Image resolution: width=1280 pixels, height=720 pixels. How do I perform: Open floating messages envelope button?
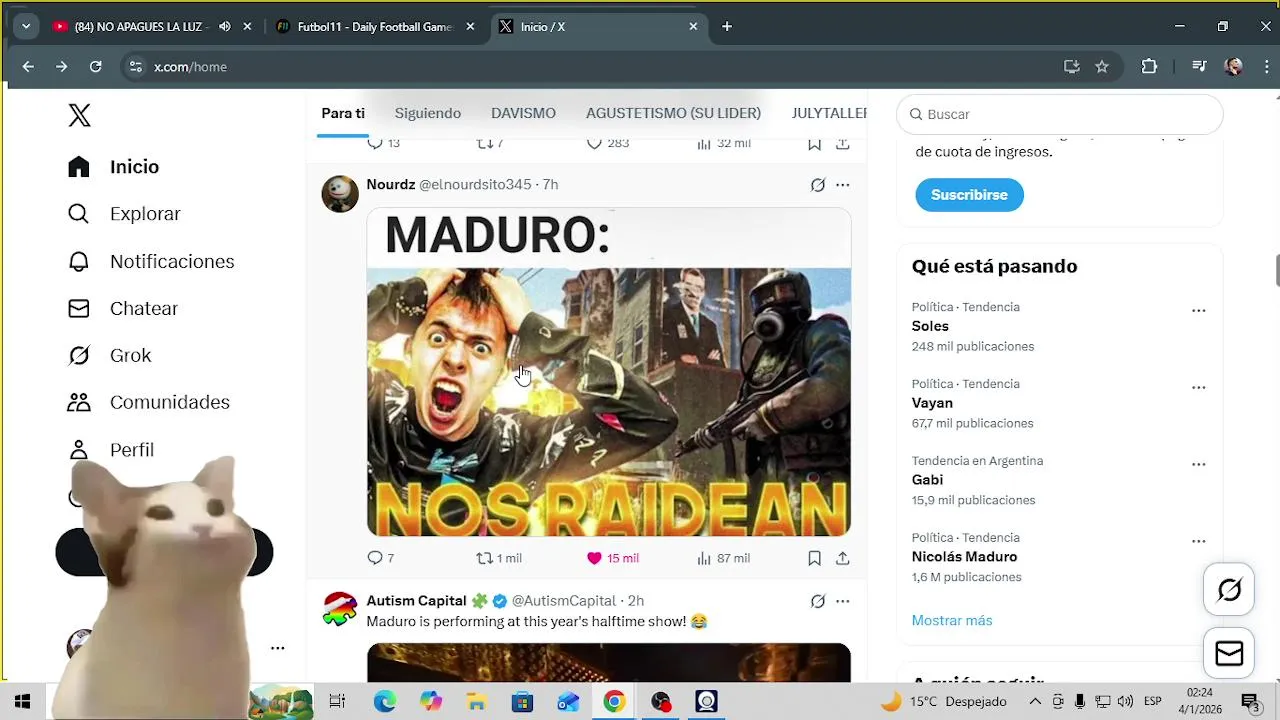pyautogui.click(x=1229, y=653)
